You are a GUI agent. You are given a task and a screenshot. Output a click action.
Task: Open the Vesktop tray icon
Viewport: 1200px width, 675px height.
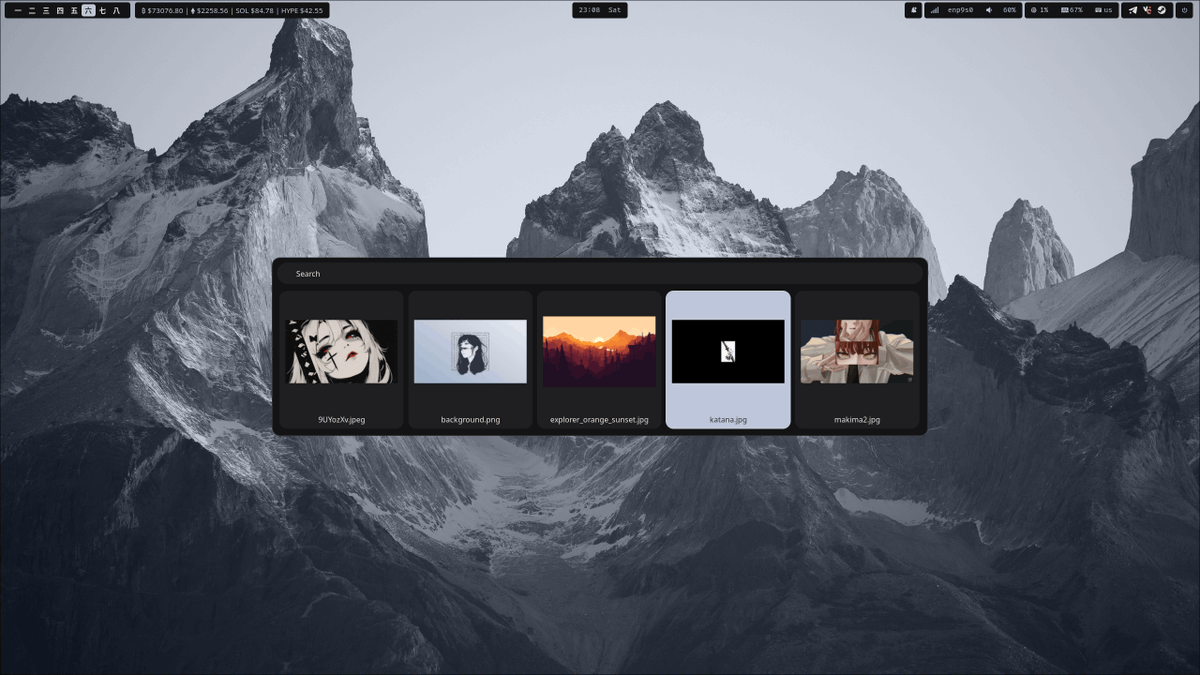click(1148, 9)
